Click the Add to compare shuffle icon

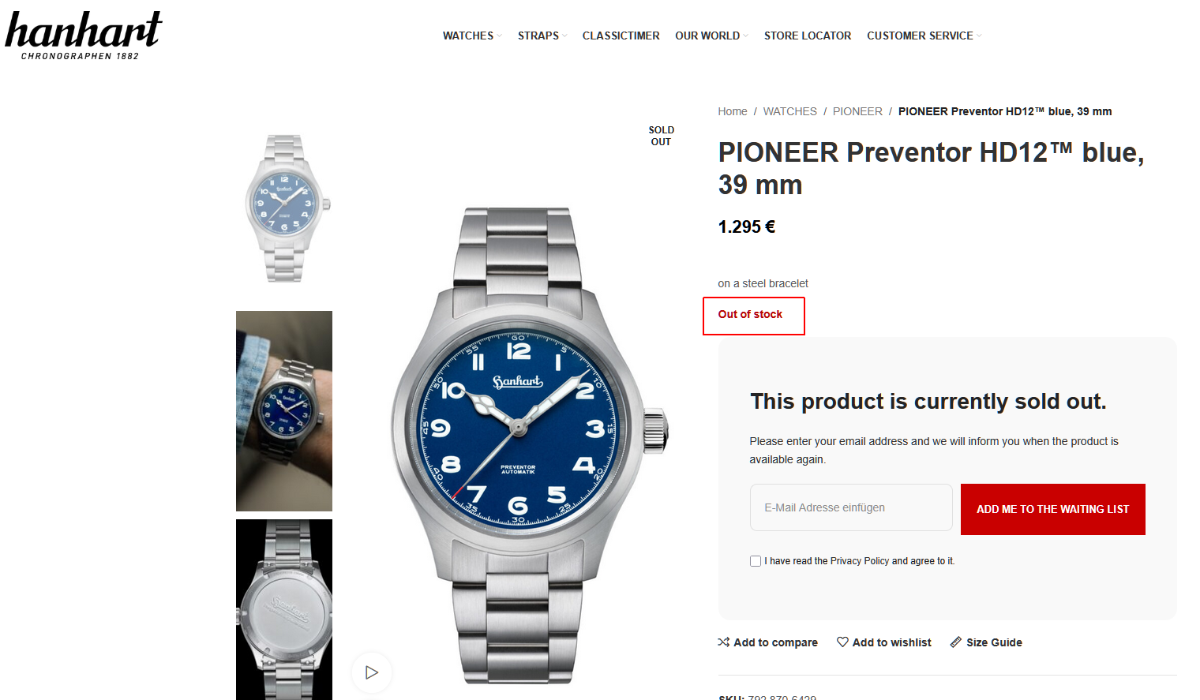tap(723, 642)
